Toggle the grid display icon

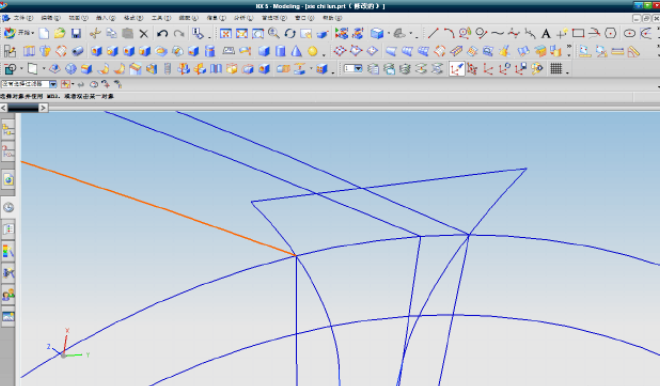coord(556,69)
